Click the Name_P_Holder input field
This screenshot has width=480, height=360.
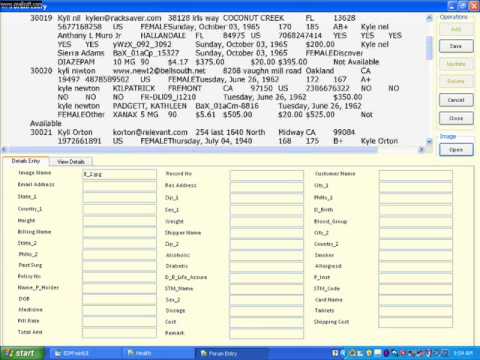119,288
